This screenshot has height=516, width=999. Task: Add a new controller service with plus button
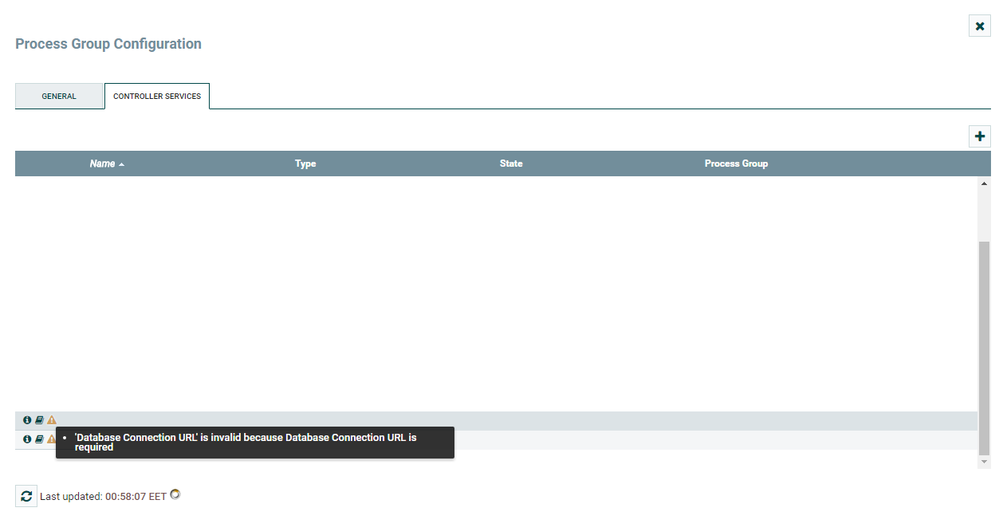(x=979, y=136)
